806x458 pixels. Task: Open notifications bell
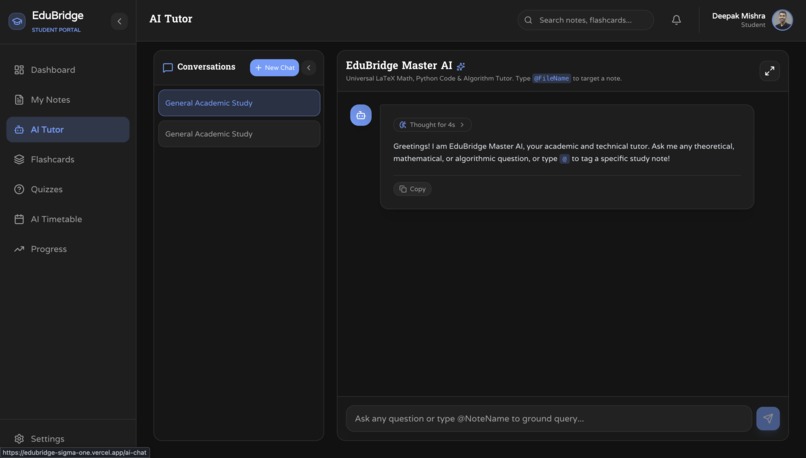(x=676, y=20)
